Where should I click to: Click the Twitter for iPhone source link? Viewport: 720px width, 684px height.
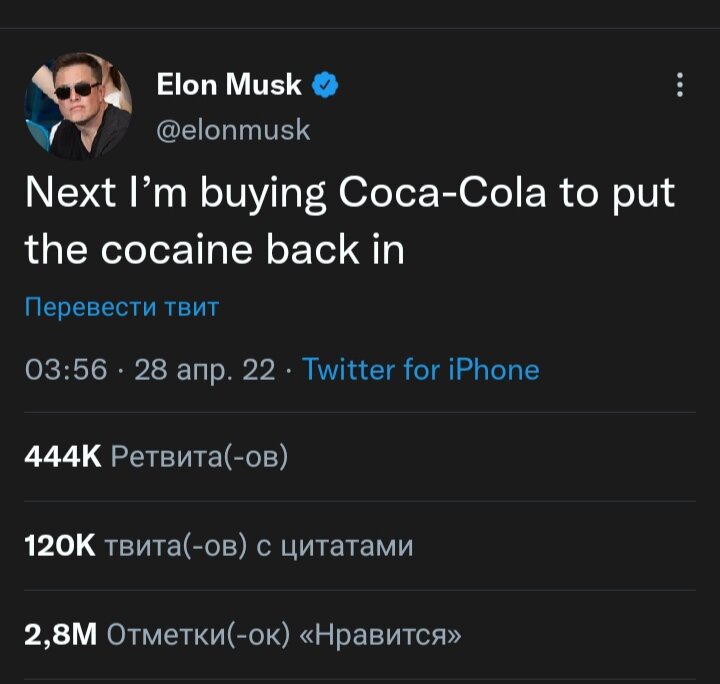[420, 370]
